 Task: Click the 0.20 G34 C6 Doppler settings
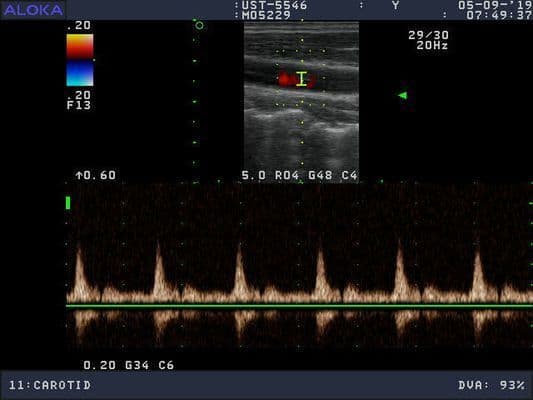[x=128, y=365]
